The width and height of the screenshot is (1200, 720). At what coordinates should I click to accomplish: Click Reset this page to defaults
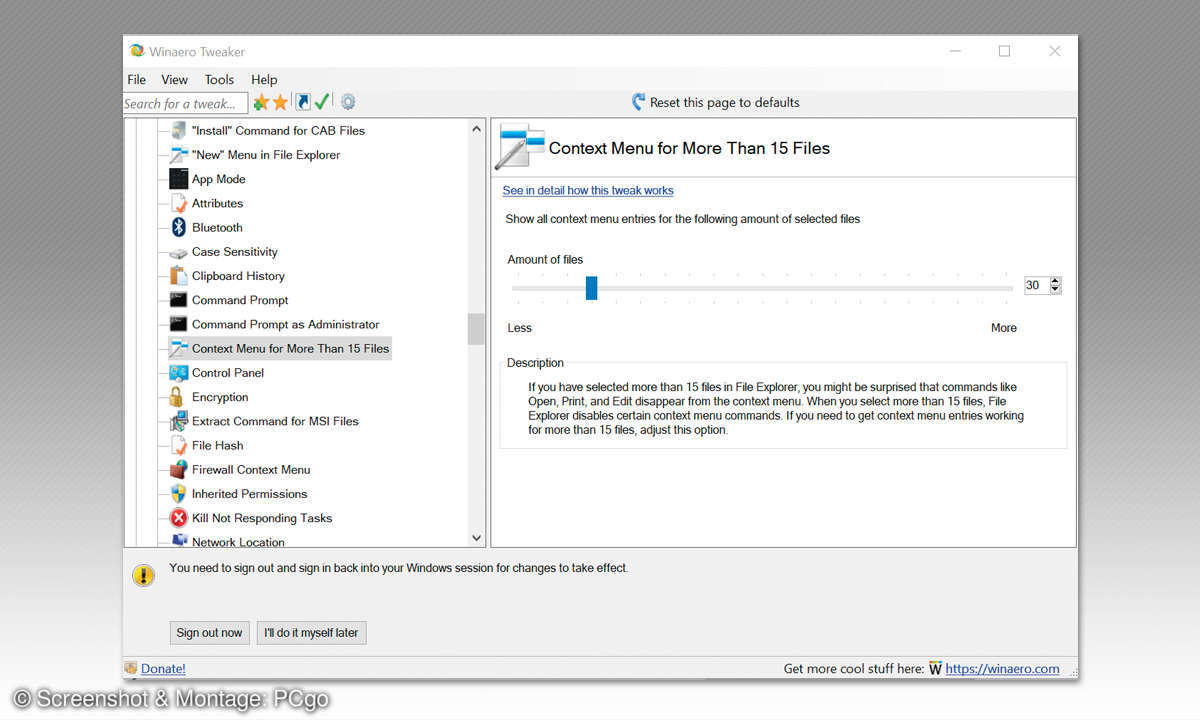725,102
